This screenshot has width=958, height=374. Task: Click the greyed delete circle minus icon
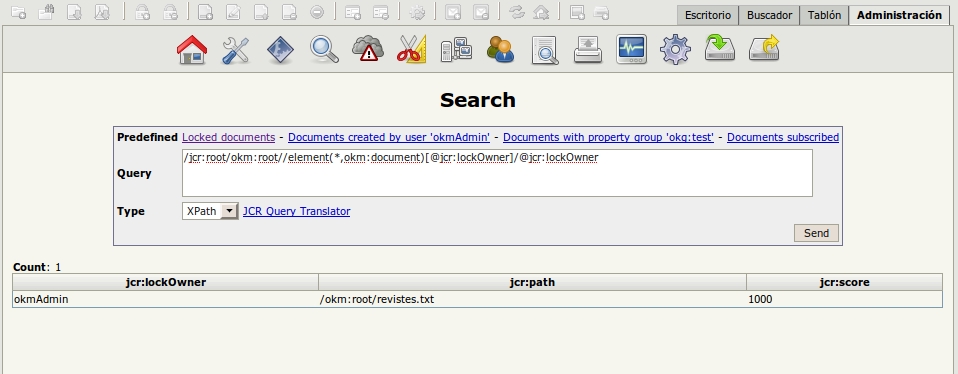point(316,12)
